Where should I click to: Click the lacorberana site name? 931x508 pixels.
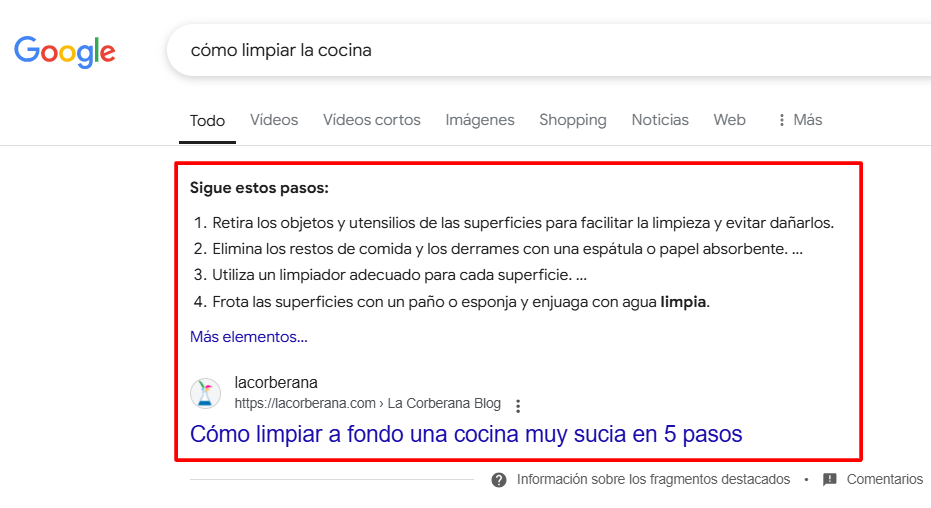pos(276,383)
